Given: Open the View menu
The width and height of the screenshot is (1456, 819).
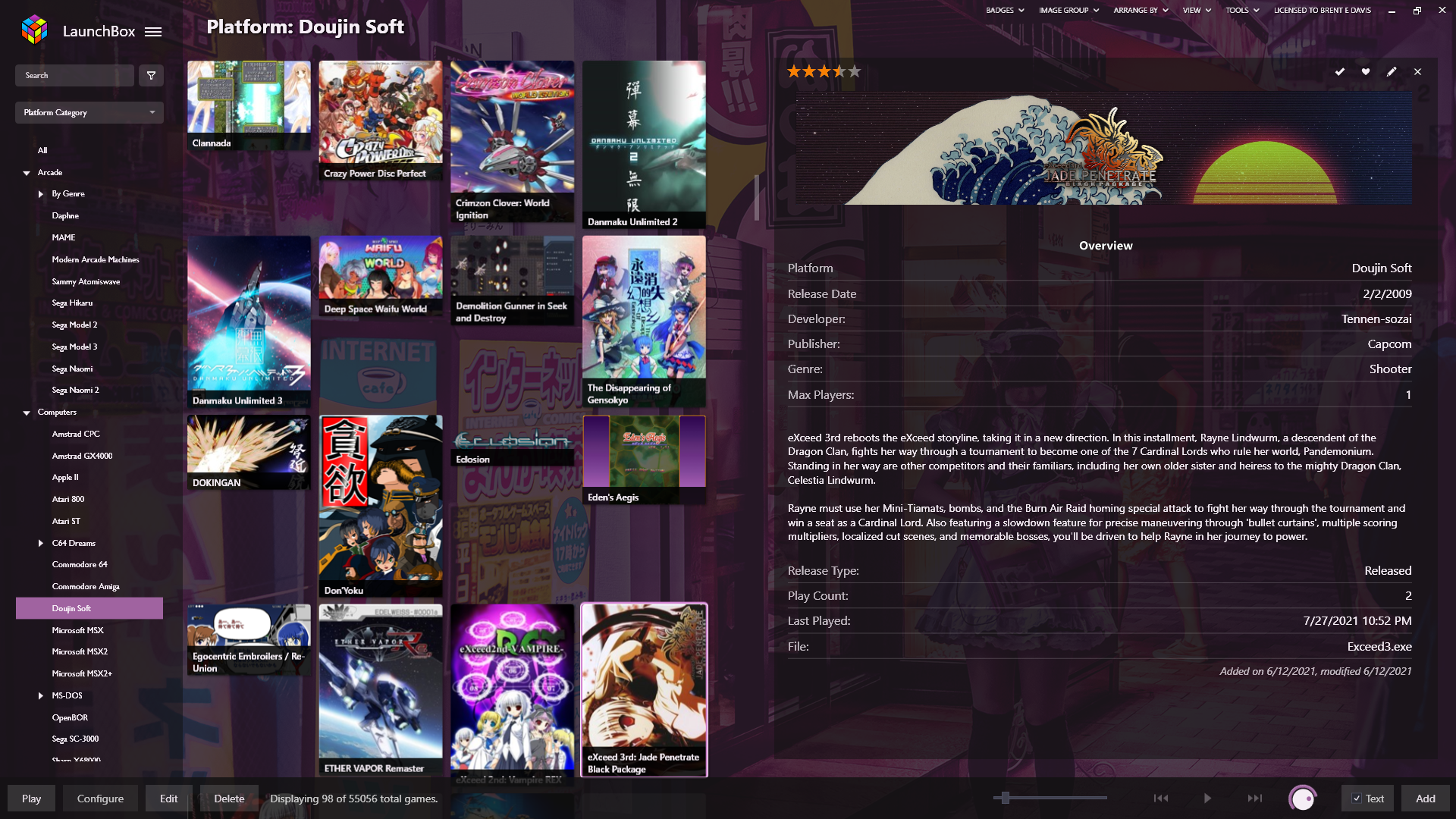Looking at the screenshot, I should (1197, 11).
